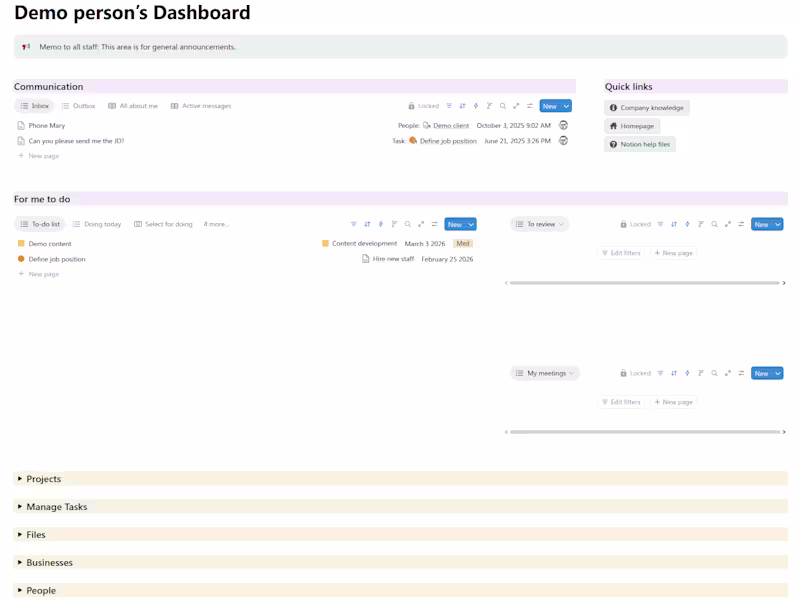
Task: Open the Hire new staff project link
Action: coord(388,259)
